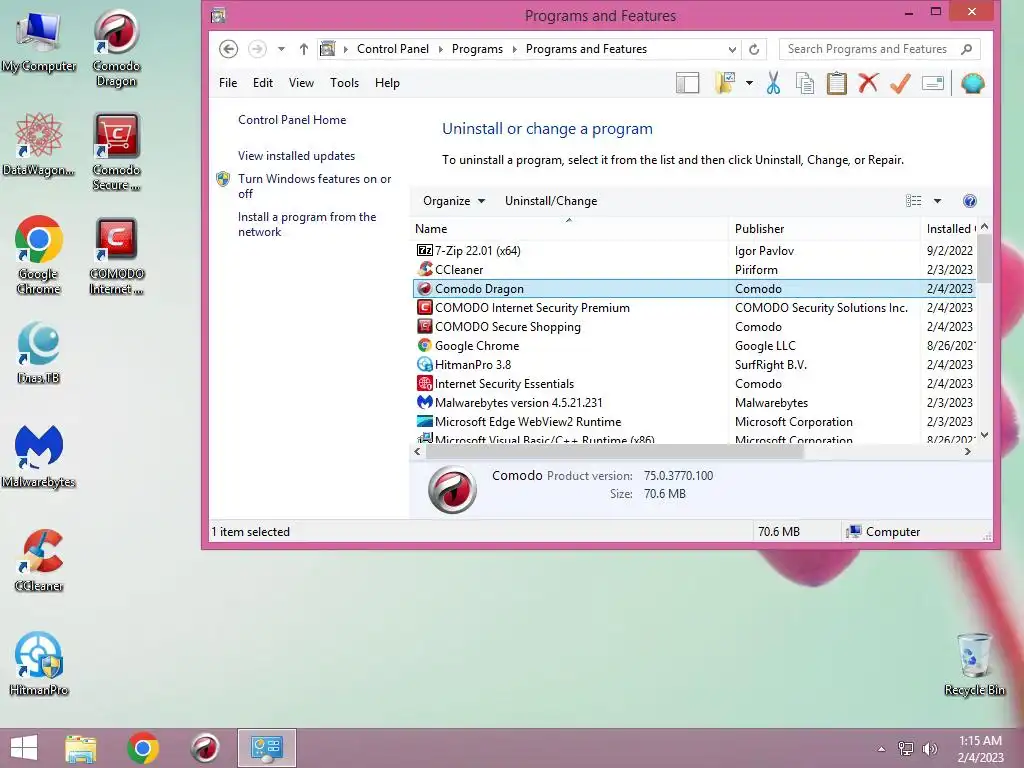The width and height of the screenshot is (1024, 768).
Task: Click the volume speaker tray icon
Action: point(930,748)
